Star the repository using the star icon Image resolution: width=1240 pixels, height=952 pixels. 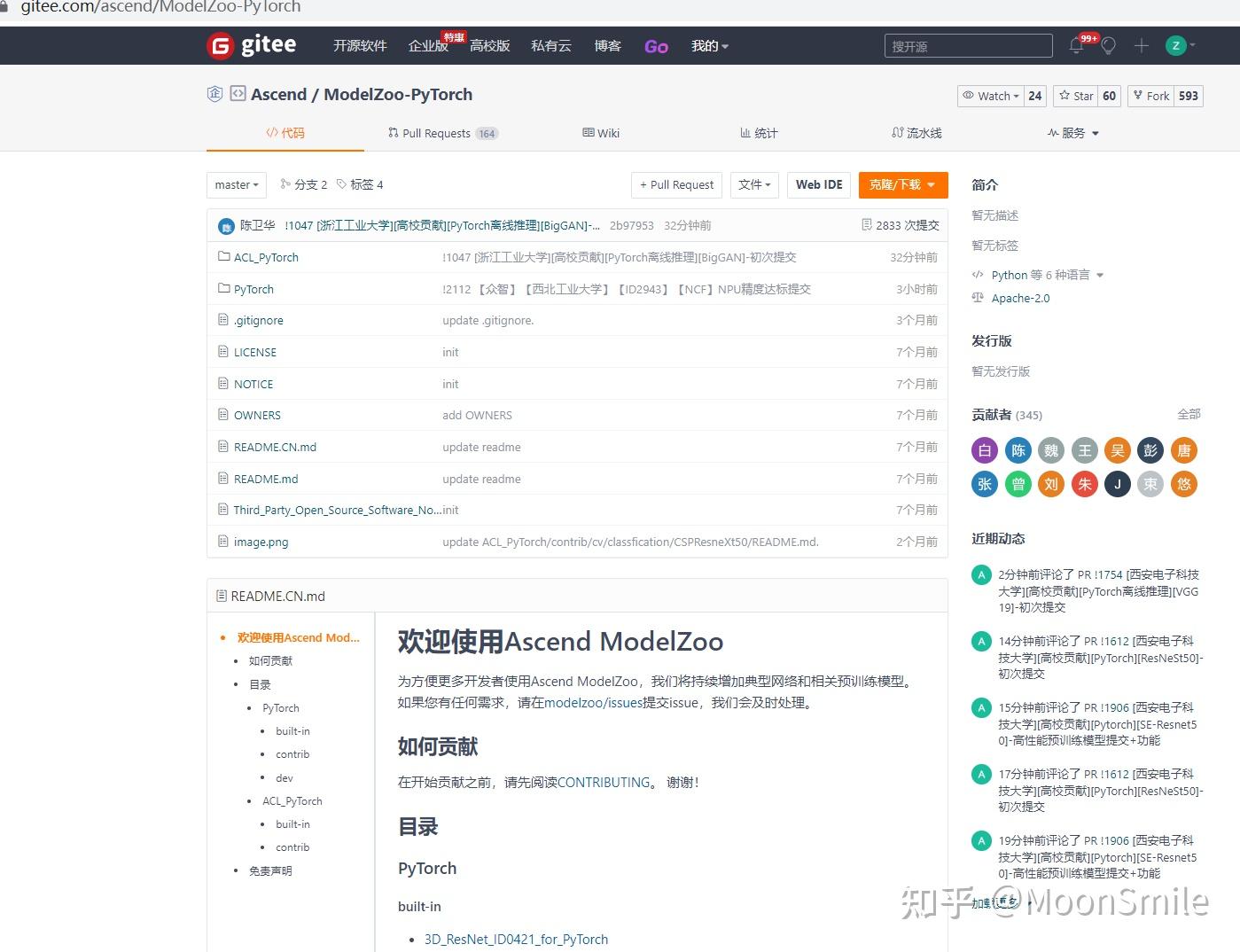(1066, 96)
